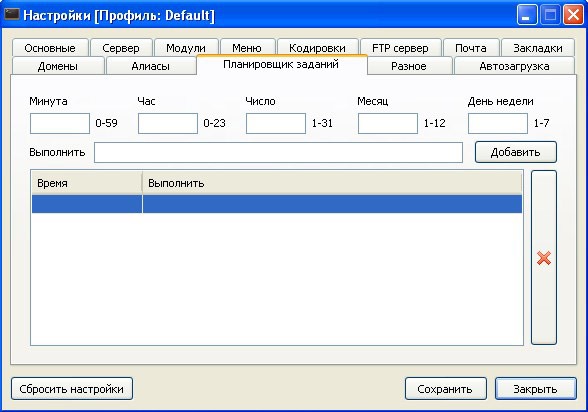Screen dimensions: 588x412
Task: Select the highlighted row in task list
Action: [277, 204]
